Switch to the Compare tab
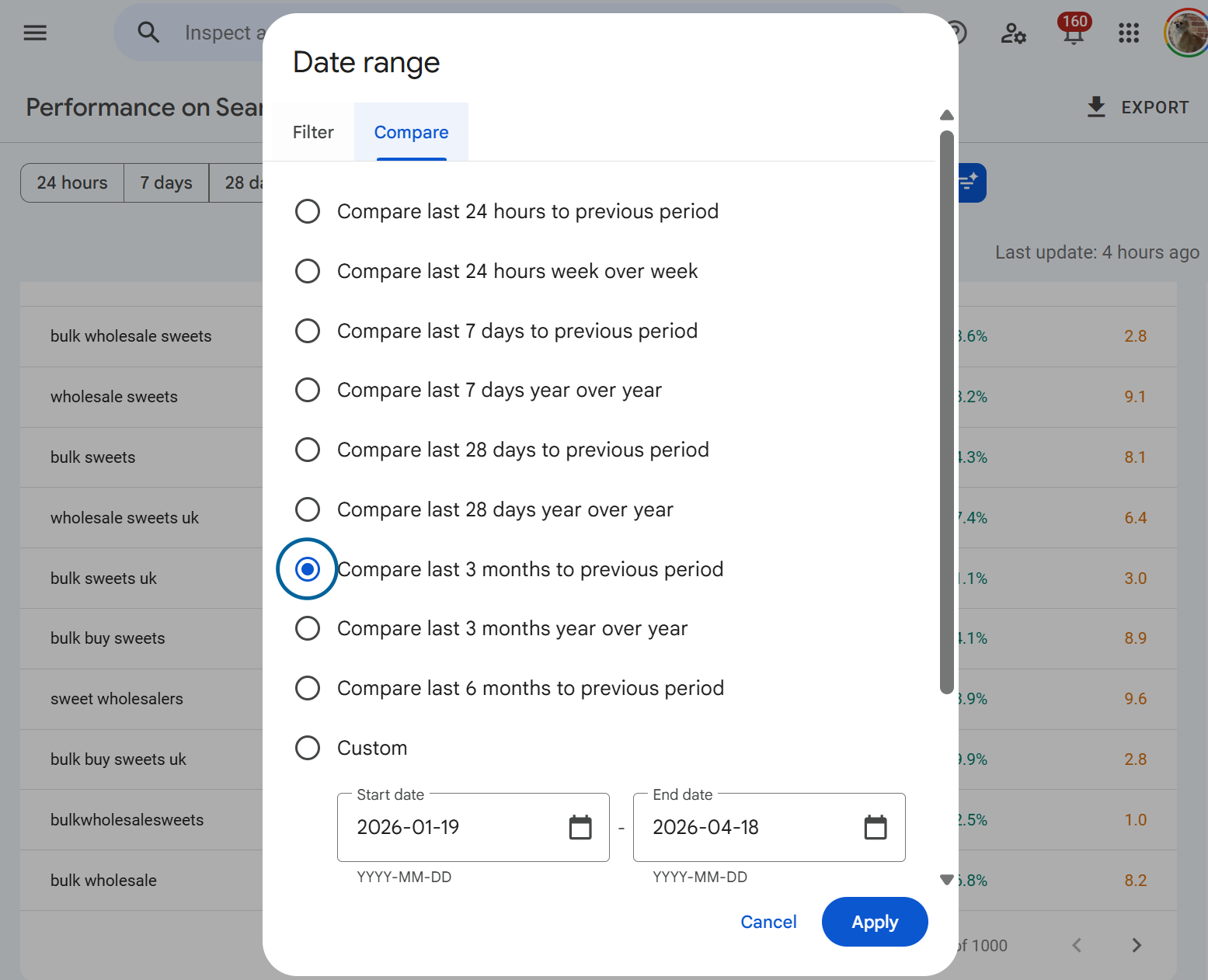The width and height of the screenshot is (1208, 980). (x=411, y=132)
